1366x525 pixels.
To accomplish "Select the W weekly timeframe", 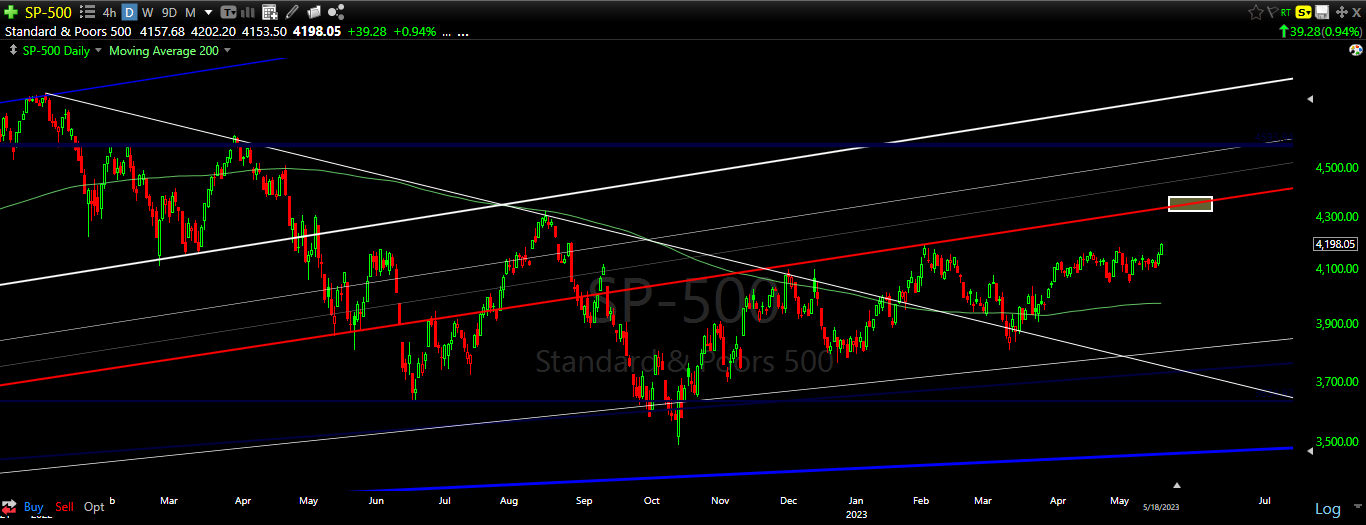I will (147, 12).
